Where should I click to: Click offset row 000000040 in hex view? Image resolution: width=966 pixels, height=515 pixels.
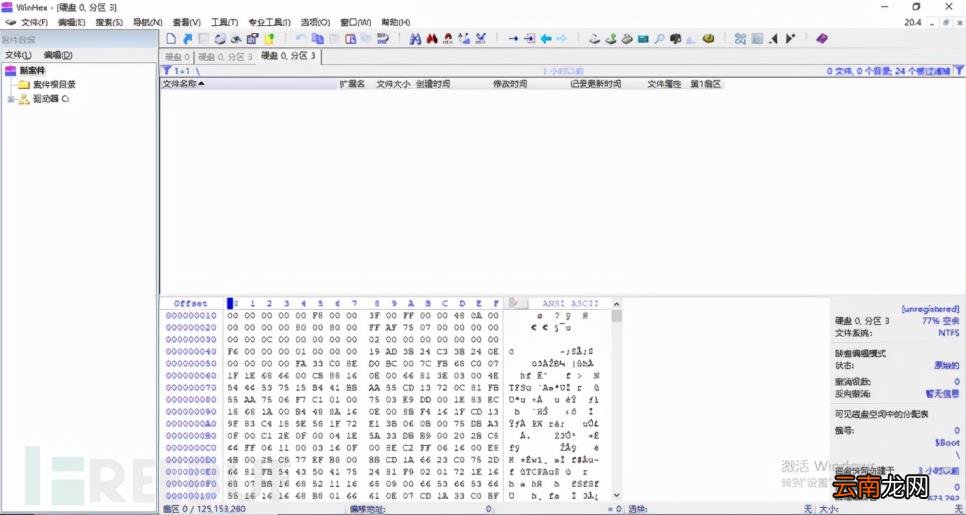click(x=190, y=351)
